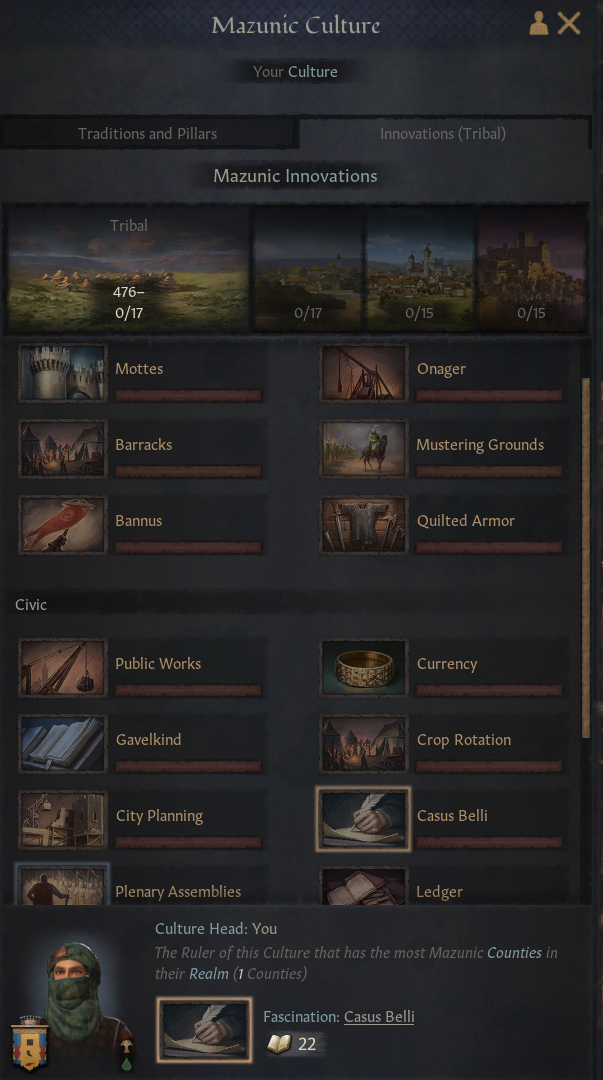
Task: Open the Innovations (Tribal) tab
Action: pos(443,134)
